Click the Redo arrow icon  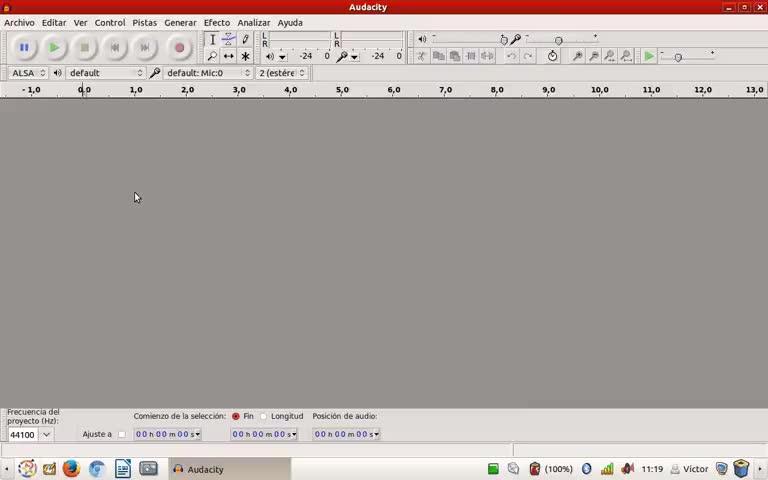click(528, 56)
